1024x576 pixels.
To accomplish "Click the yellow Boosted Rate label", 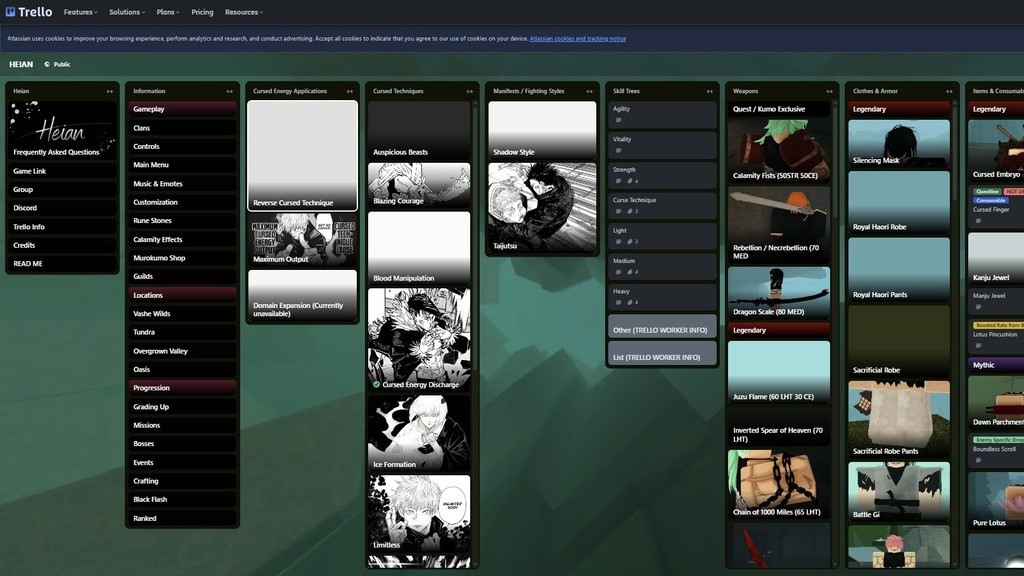I will click(998, 325).
